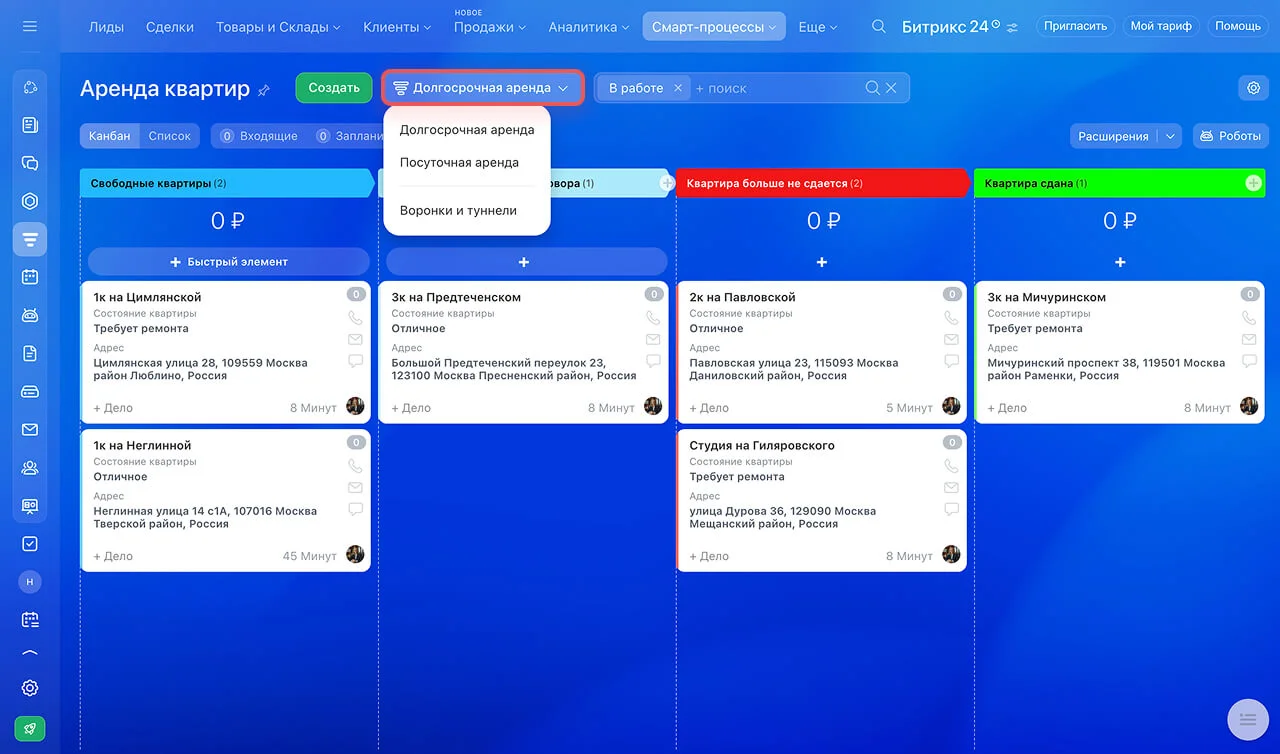Image resolution: width=1280 pixels, height=754 pixels.
Task: Open the hamburger menu in top-left corner
Action: click(x=29, y=27)
